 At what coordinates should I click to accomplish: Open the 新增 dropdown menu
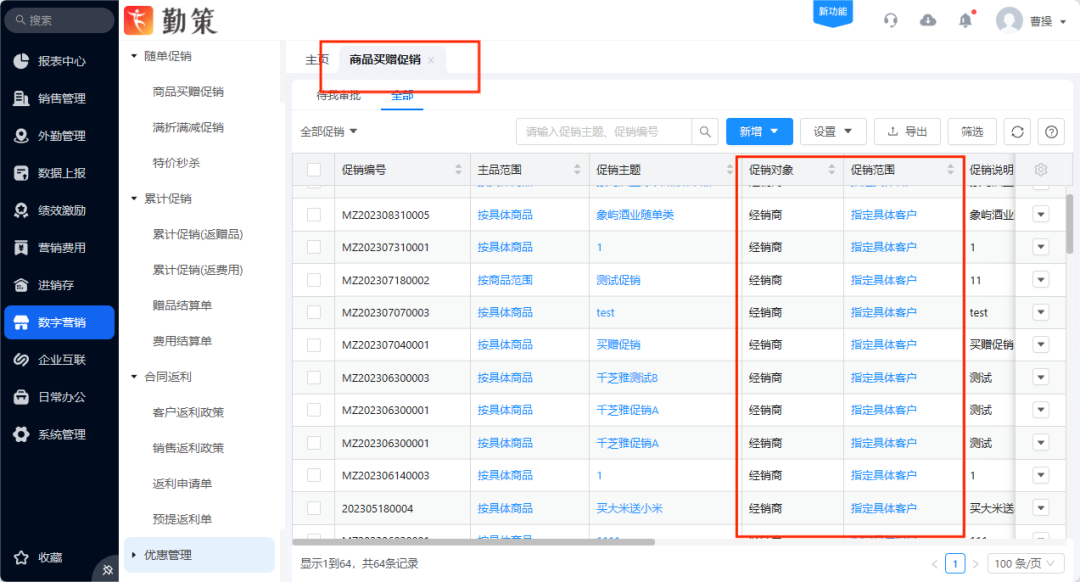(x=759, y=131)
